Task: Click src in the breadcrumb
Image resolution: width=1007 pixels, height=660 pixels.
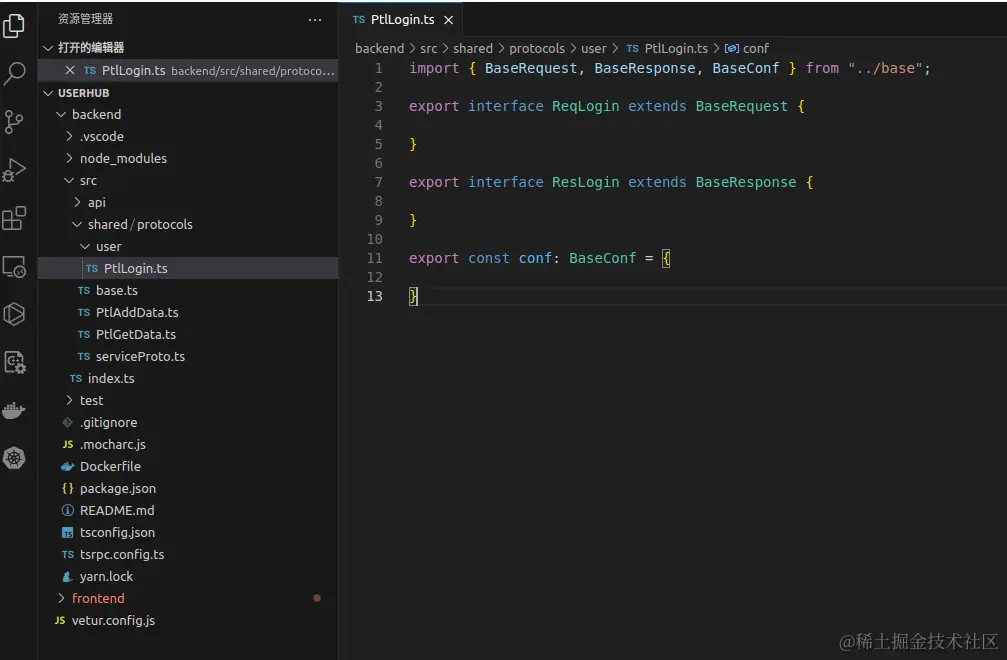Action: click(x=428, y=48)
